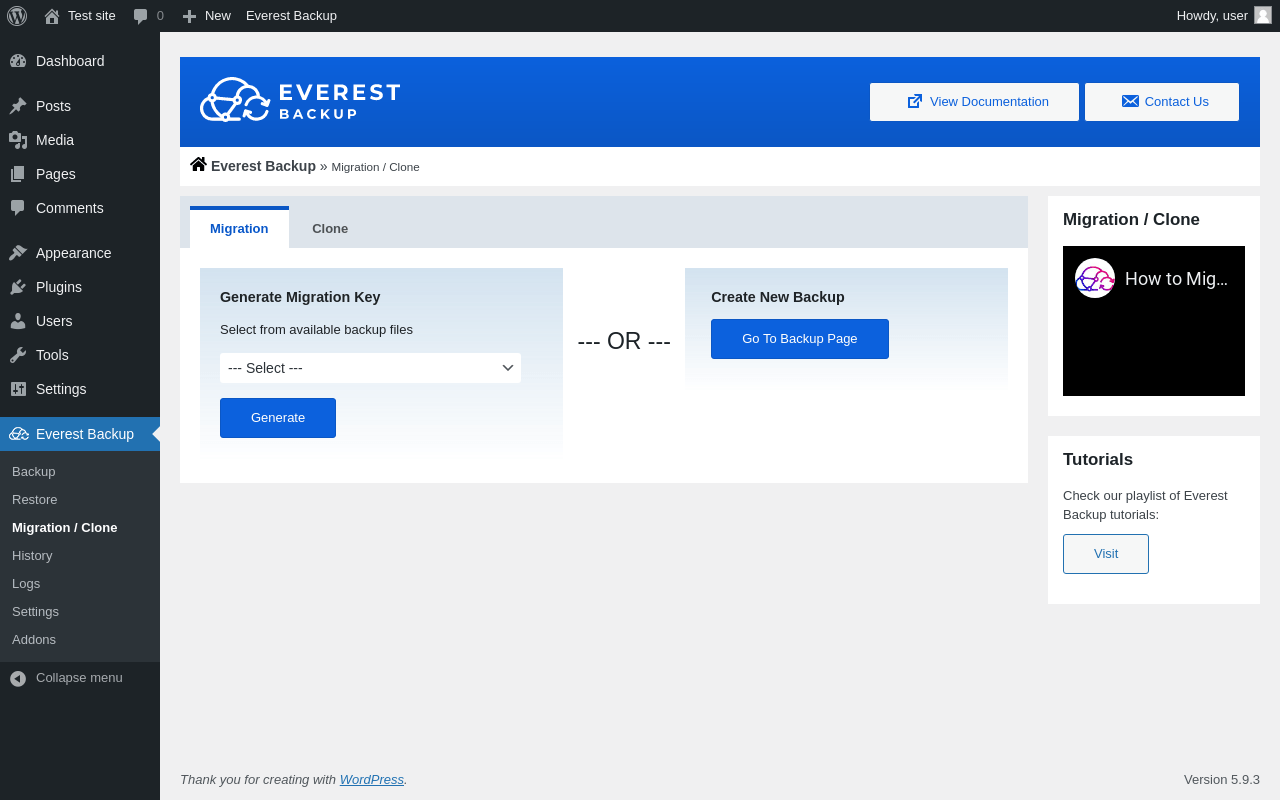Click the Plugins plug icon
Image resolution: width=1280 pixels, height=800 pixels.
pos(18,287)
